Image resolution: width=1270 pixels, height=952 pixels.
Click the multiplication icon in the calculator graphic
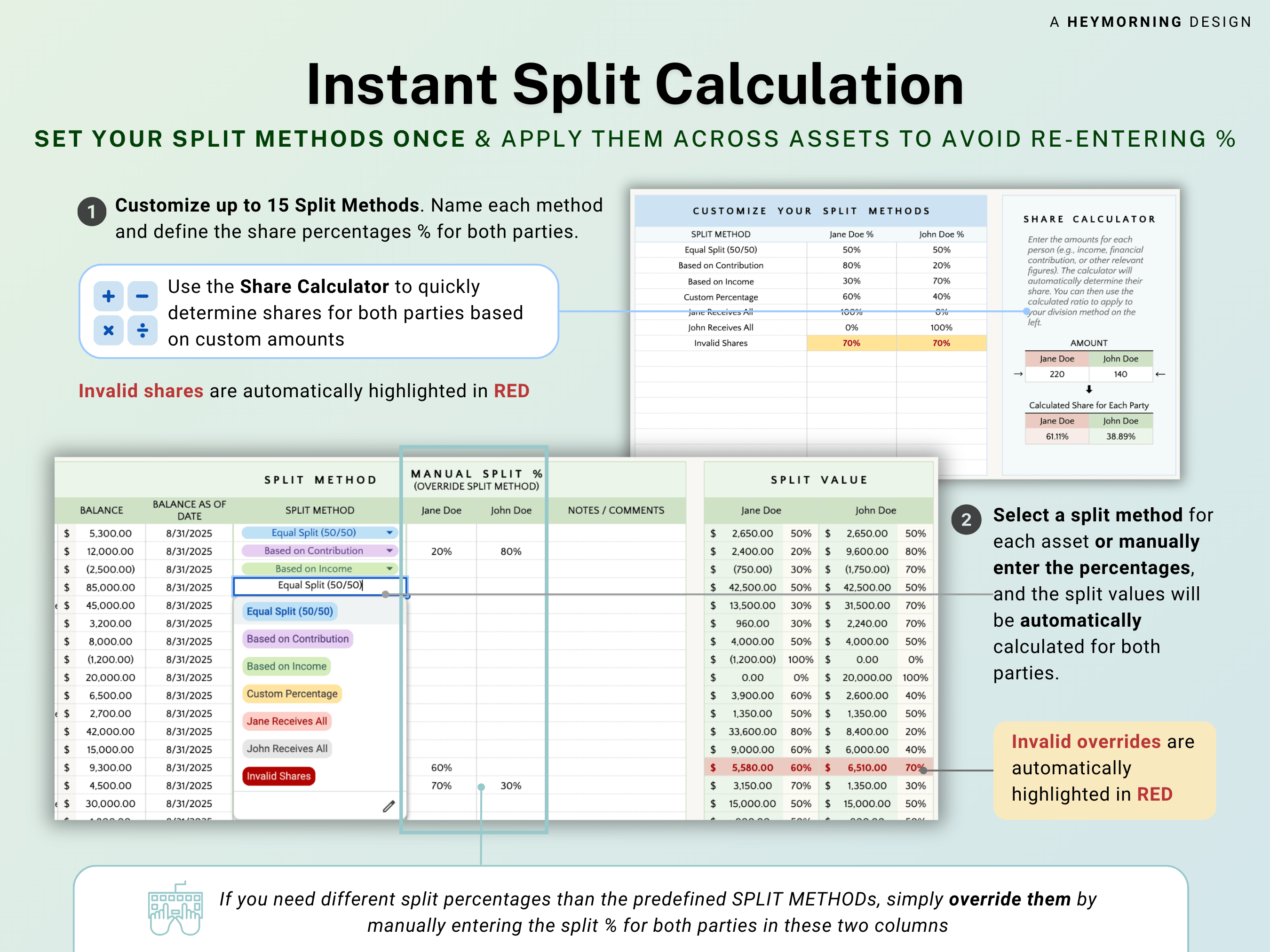[109, 330]
